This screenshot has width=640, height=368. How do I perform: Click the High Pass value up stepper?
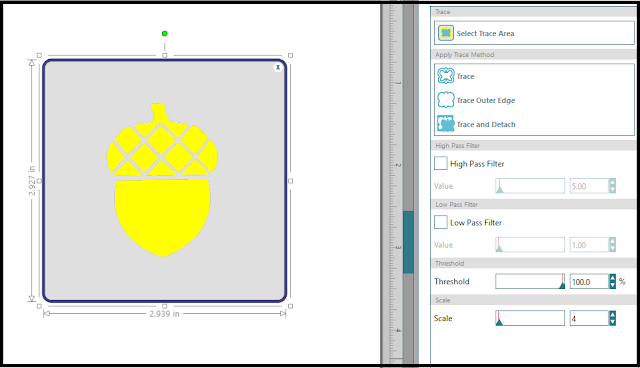(x=612, y=182)
